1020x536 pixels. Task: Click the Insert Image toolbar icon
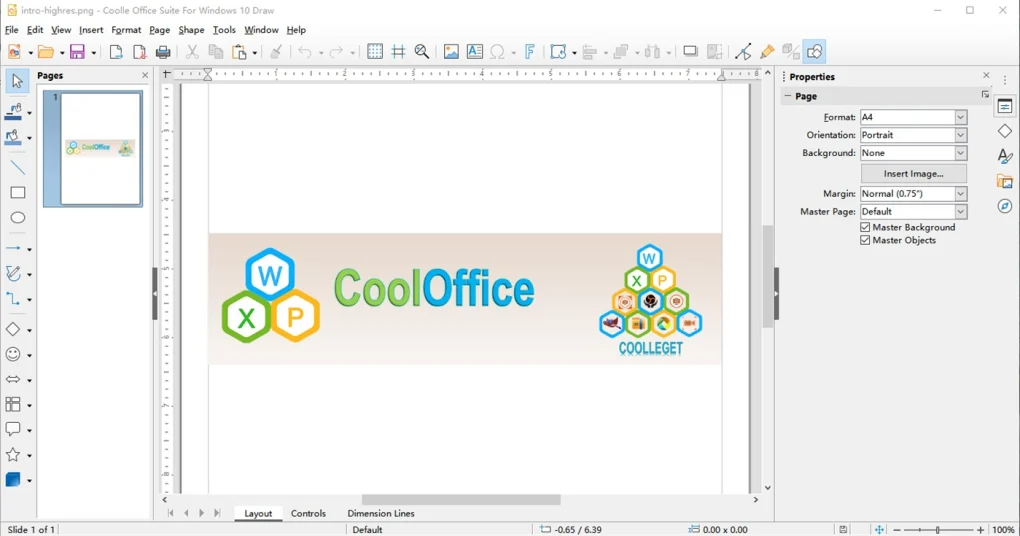(451, 52)
